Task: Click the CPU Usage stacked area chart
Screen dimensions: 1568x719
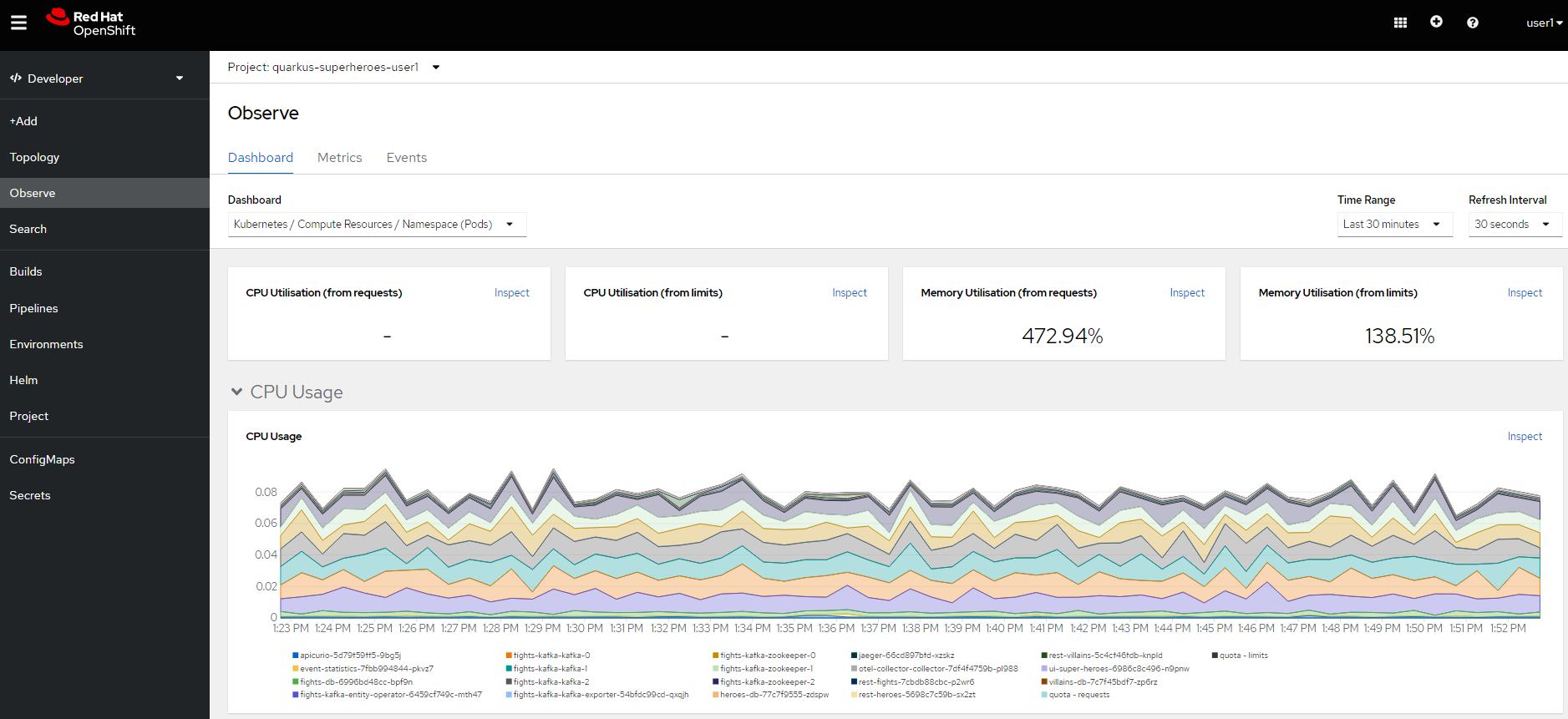Action: [910, 544]
